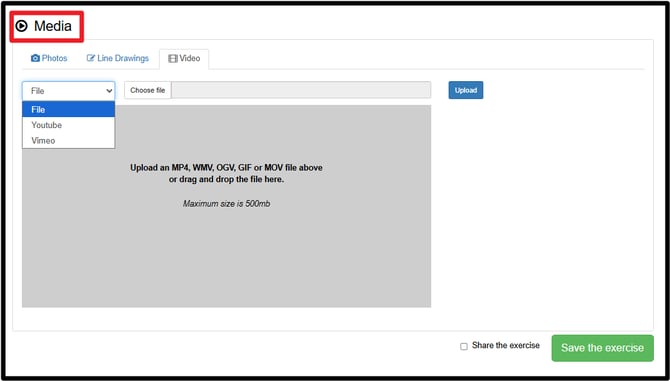Open the Line Drawings tab

(118, 58)
